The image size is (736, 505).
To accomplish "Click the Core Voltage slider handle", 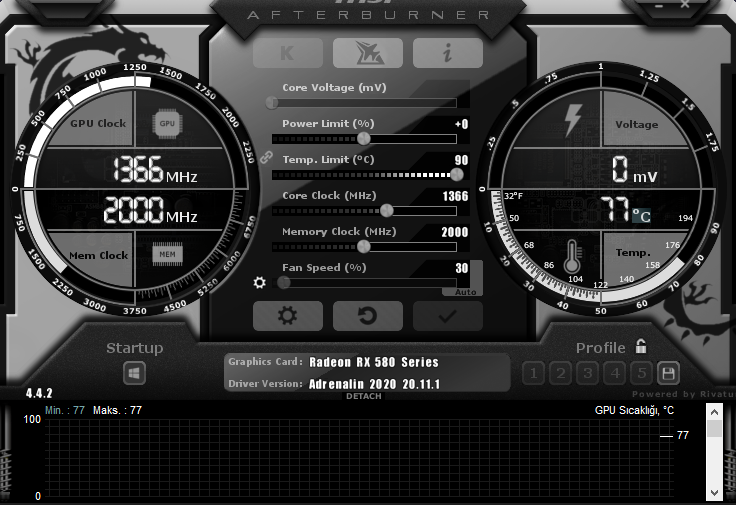I will coord(272,103).
